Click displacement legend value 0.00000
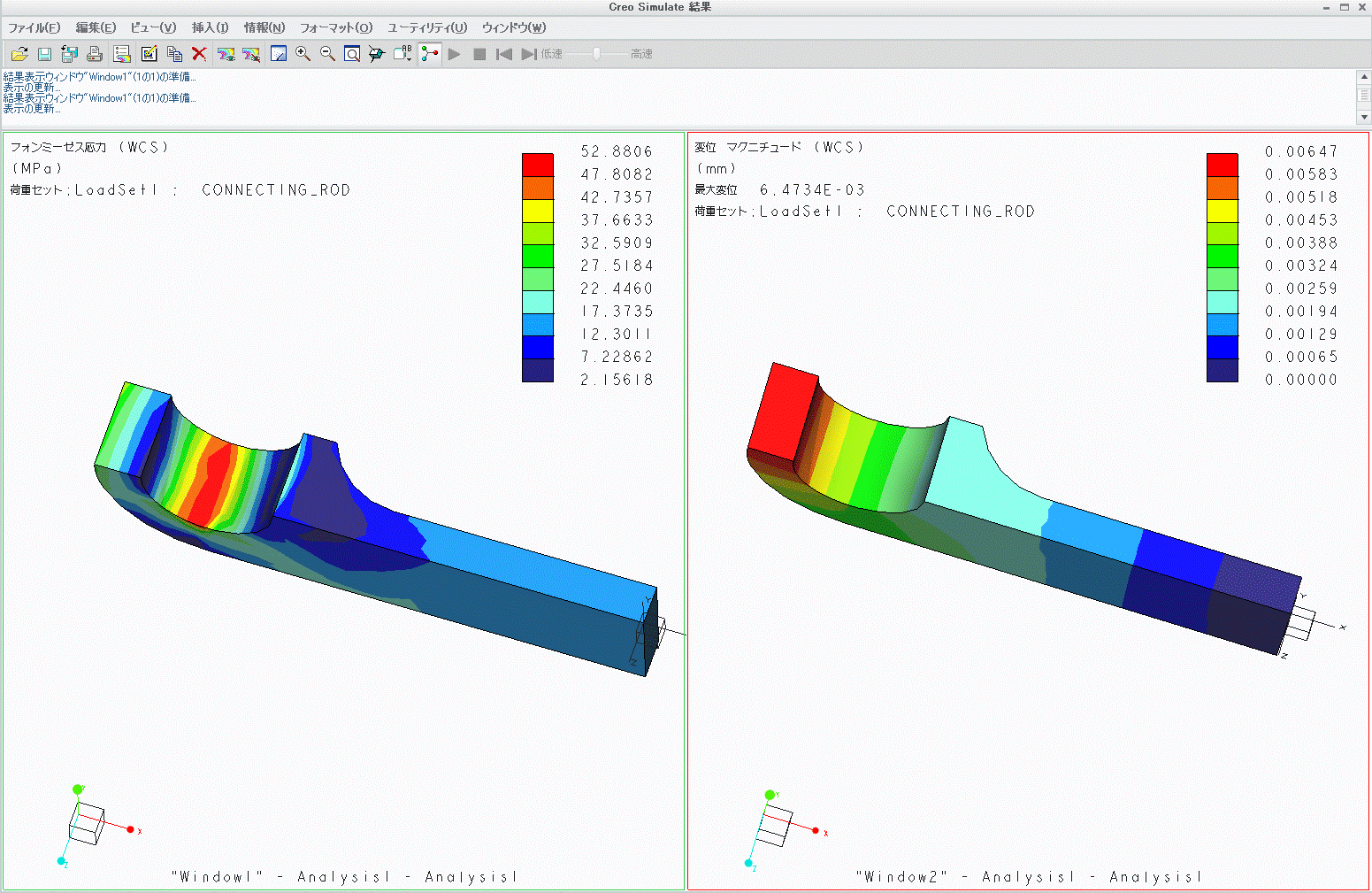1372x893 pixels. pyautogui.click(x=1301, y=380)
